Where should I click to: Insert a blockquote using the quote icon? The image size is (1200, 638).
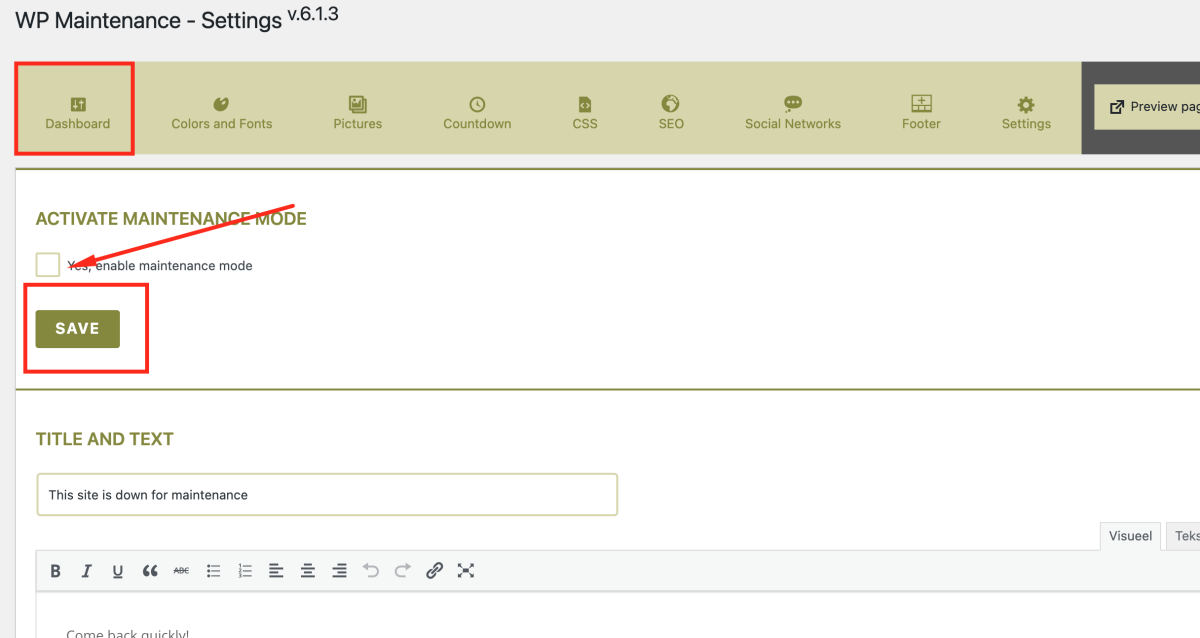[x=150, y=571]
